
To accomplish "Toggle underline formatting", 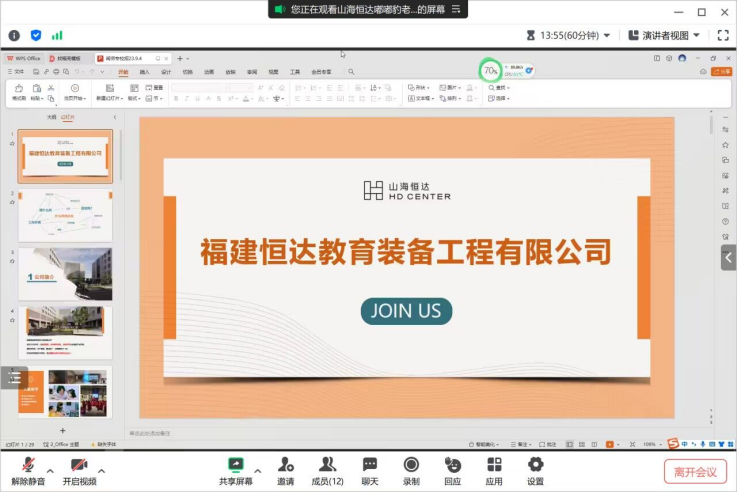I will point(198,98).
